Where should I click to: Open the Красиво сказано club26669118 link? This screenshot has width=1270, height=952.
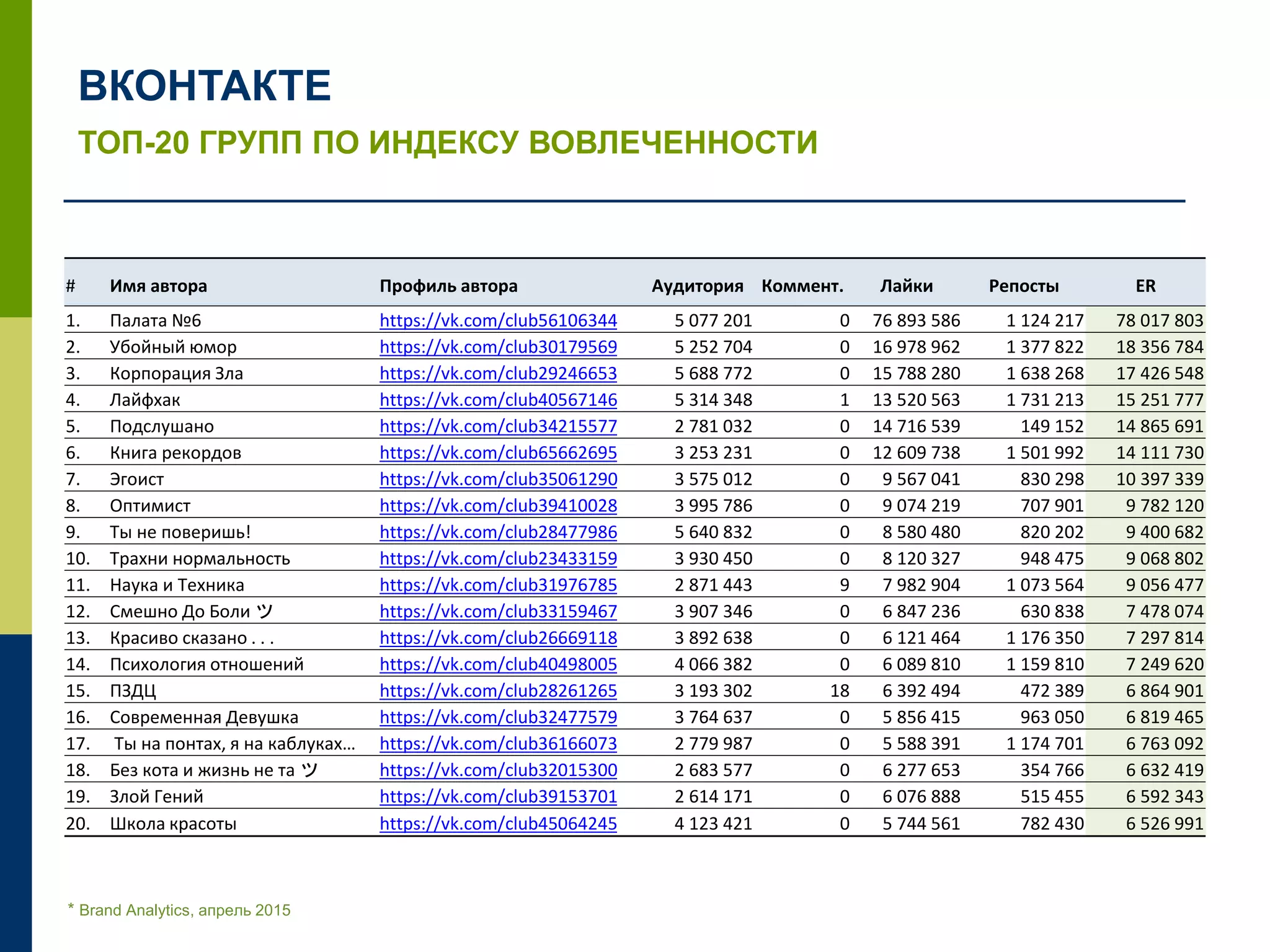point(498,638)
